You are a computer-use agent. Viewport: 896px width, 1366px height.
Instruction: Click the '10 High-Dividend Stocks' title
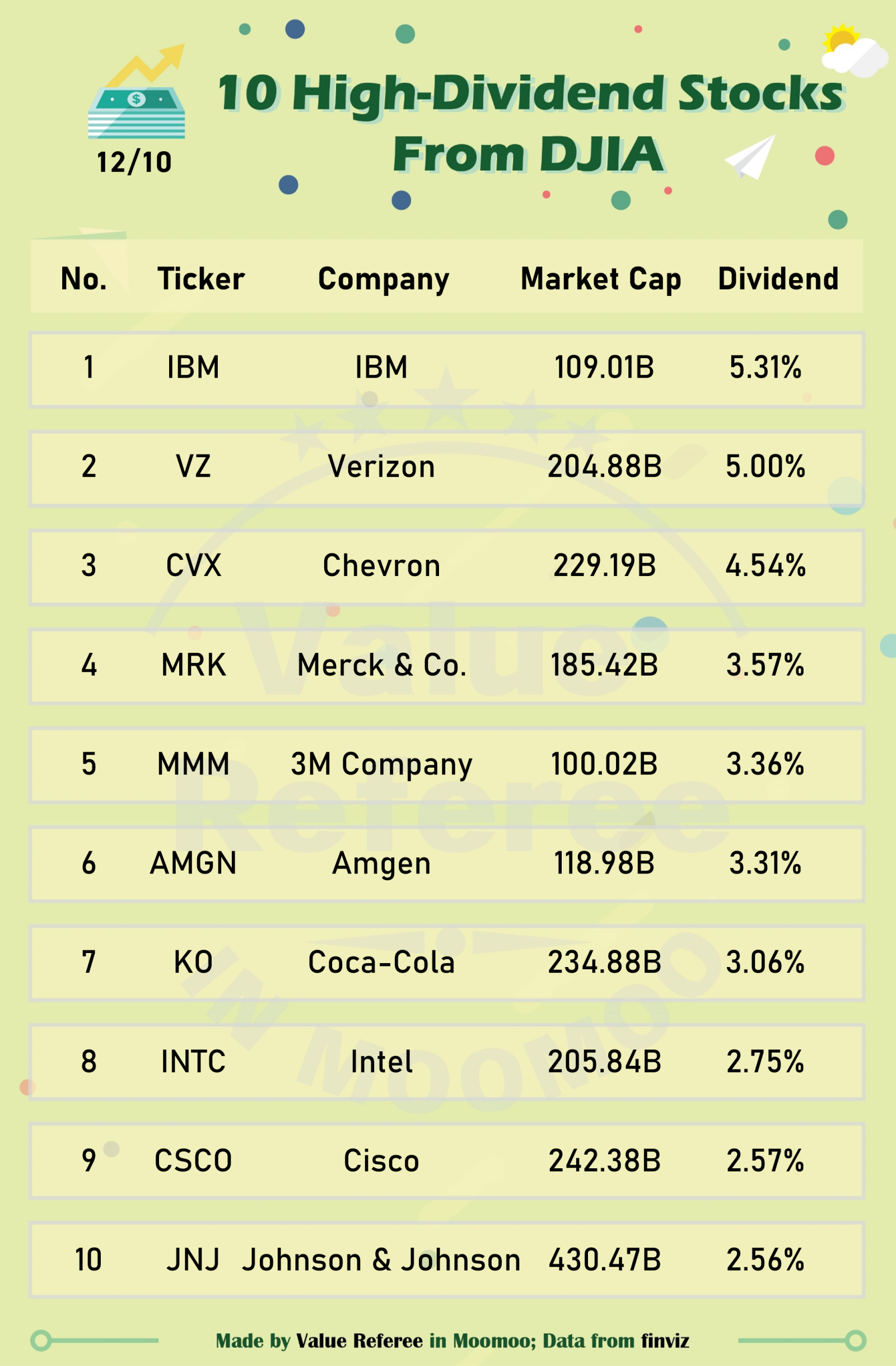click(529, 93)
